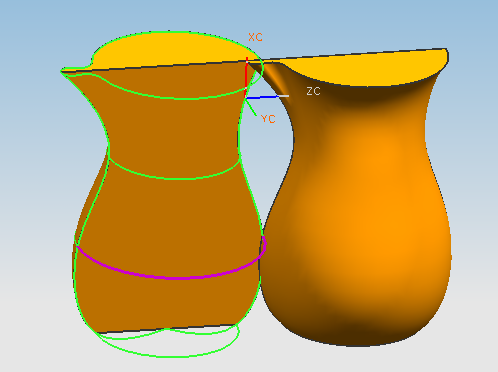Click the ZC axis label

pyautogui.click(x=313, y=91)
